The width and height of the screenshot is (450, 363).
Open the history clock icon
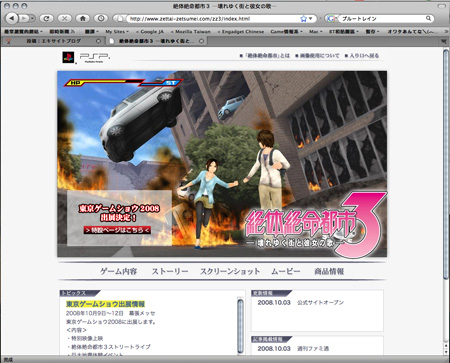101,19
